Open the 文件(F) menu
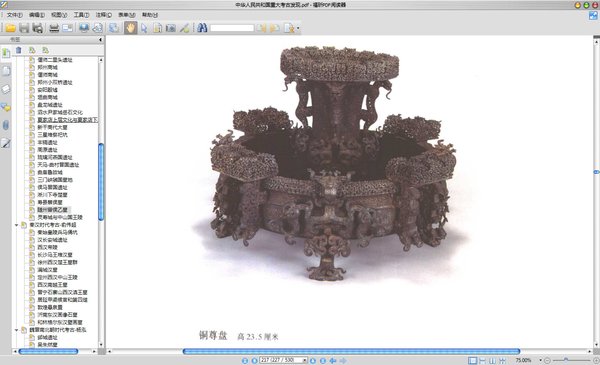The width and height of the screenshot is (600, 365). [x=14, y=15]
